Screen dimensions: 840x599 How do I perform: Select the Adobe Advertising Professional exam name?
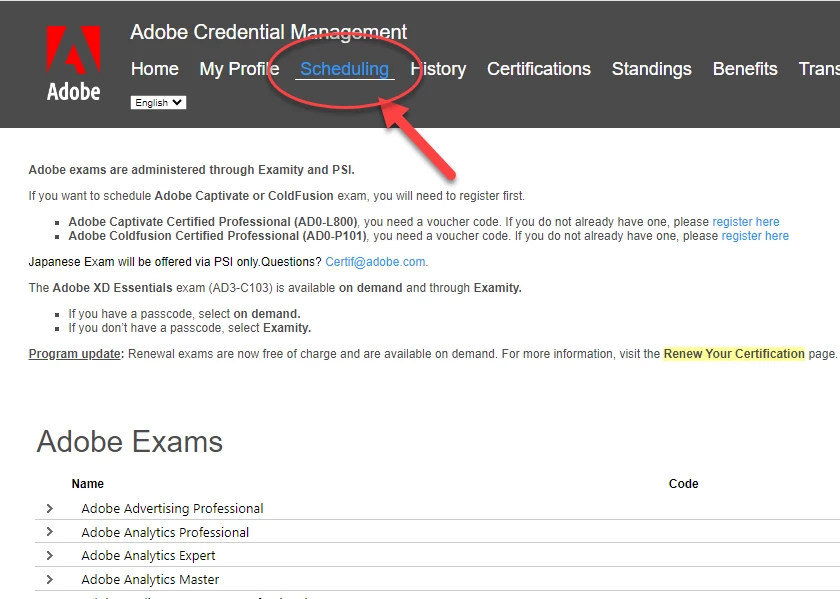(x=172, y=508)
